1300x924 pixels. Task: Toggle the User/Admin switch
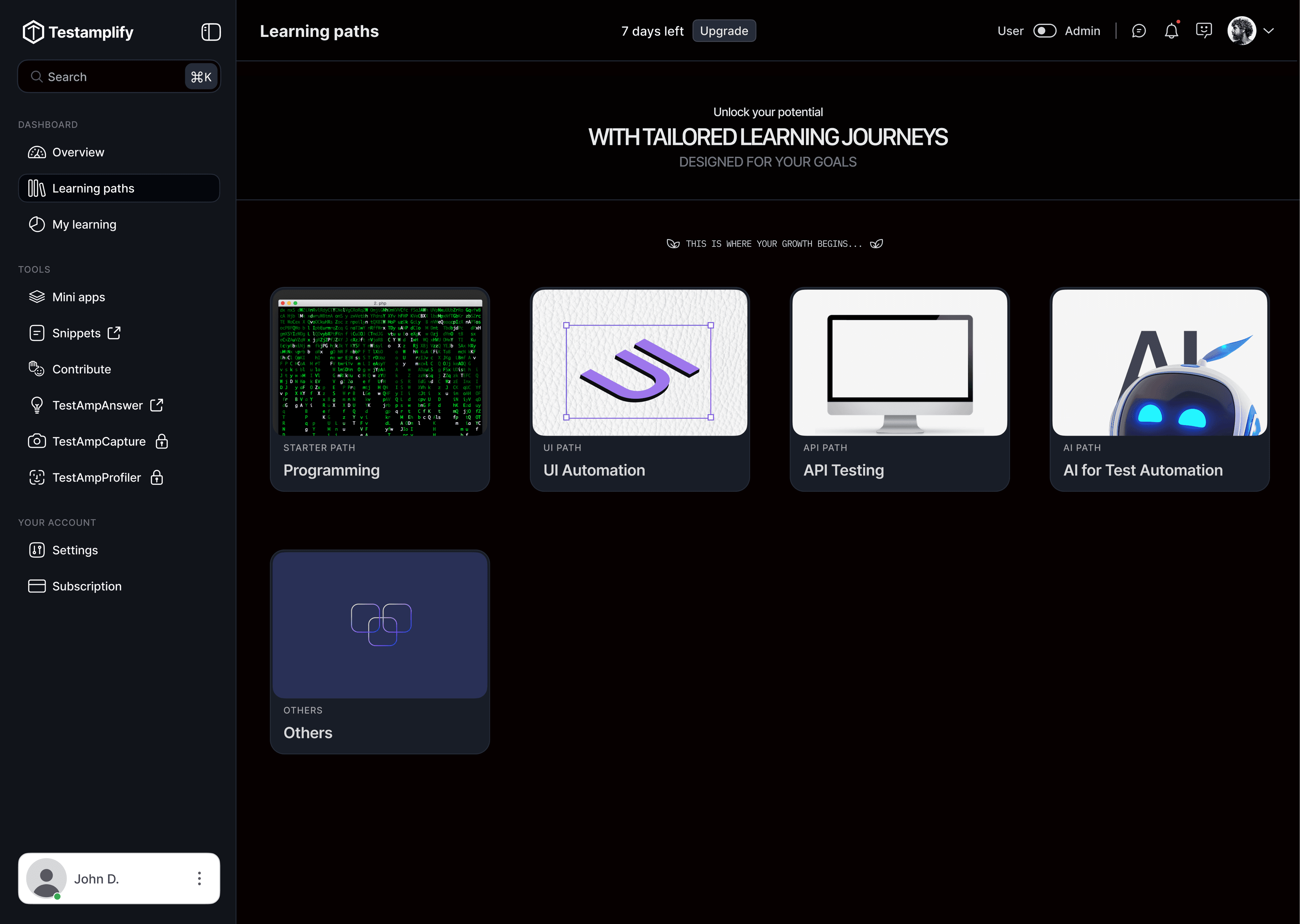pos(1044,31)
